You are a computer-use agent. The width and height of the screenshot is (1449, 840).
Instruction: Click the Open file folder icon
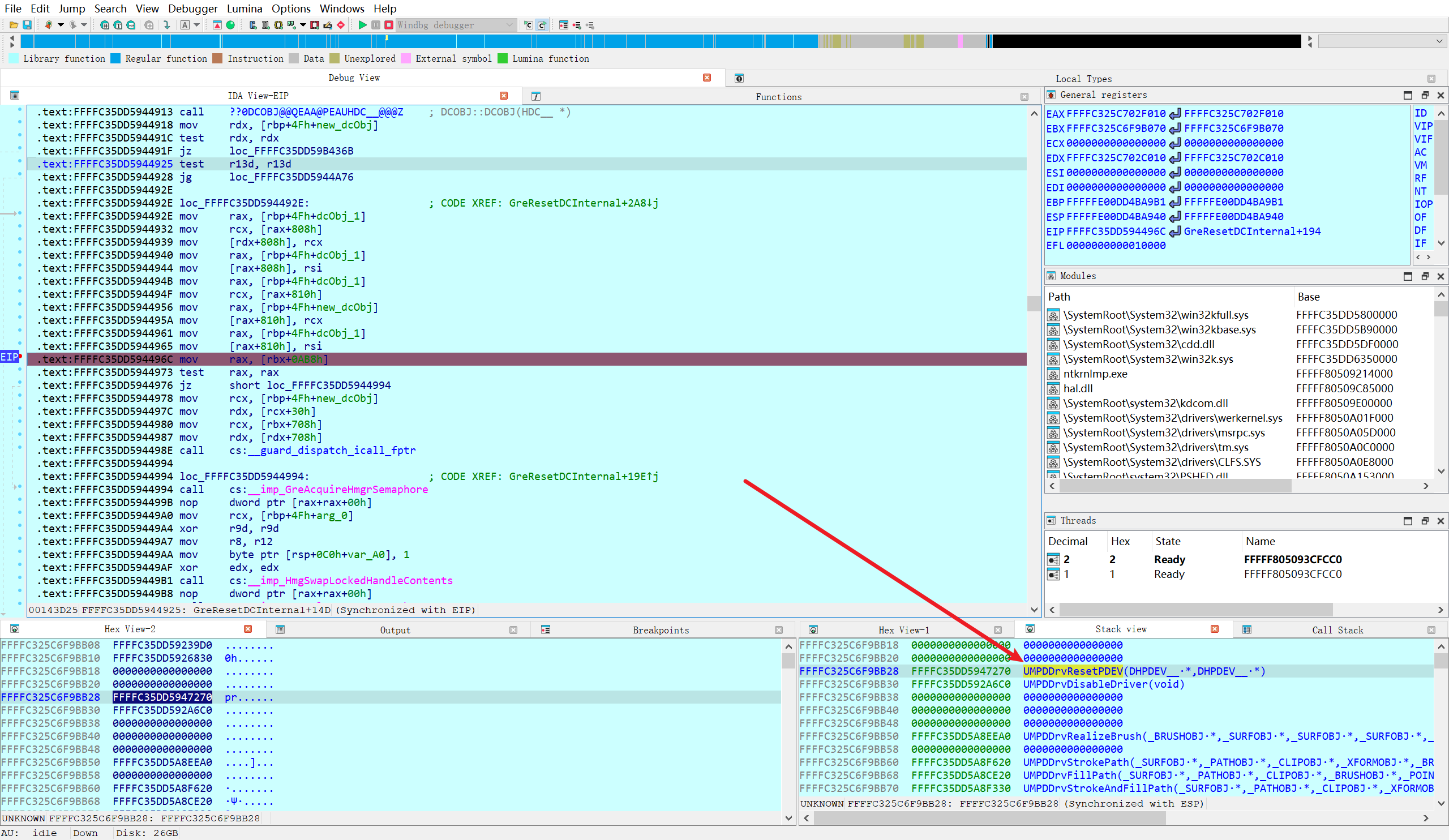(14, 25)
